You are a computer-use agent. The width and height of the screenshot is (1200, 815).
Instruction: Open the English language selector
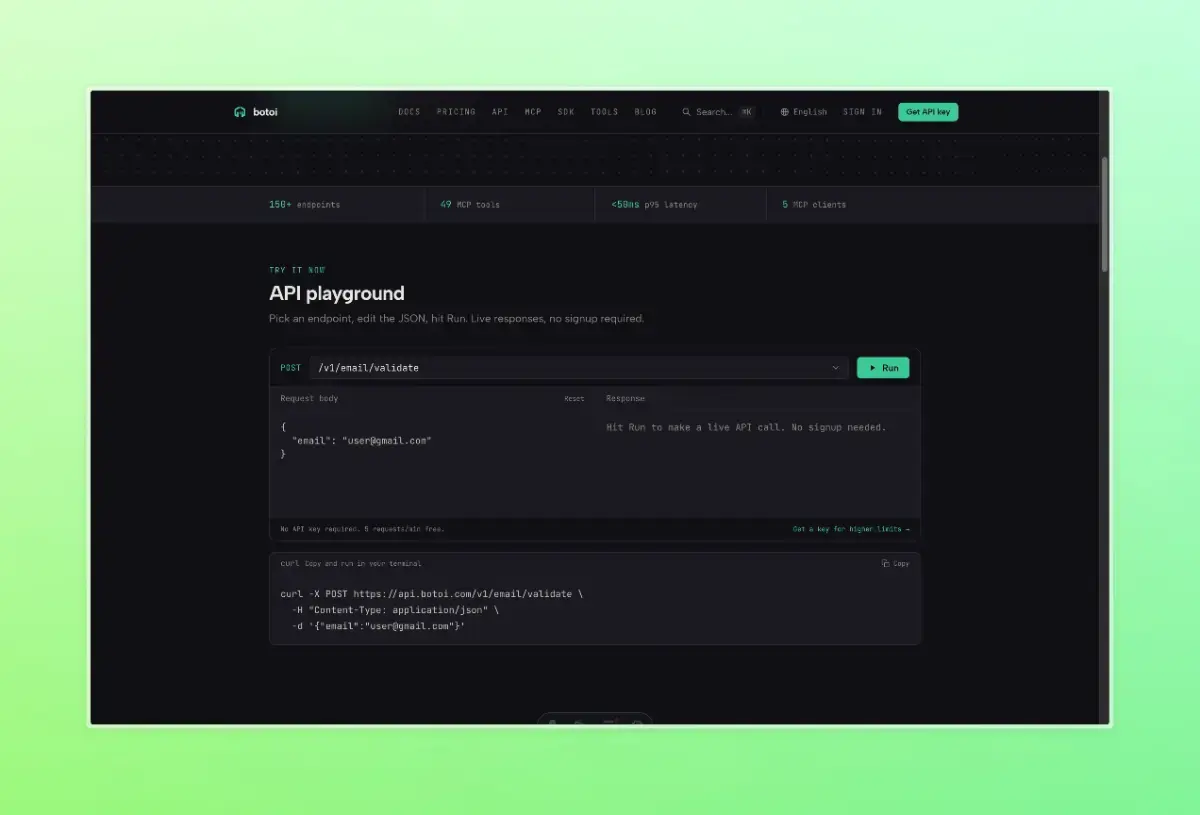(x=804, y=112)
